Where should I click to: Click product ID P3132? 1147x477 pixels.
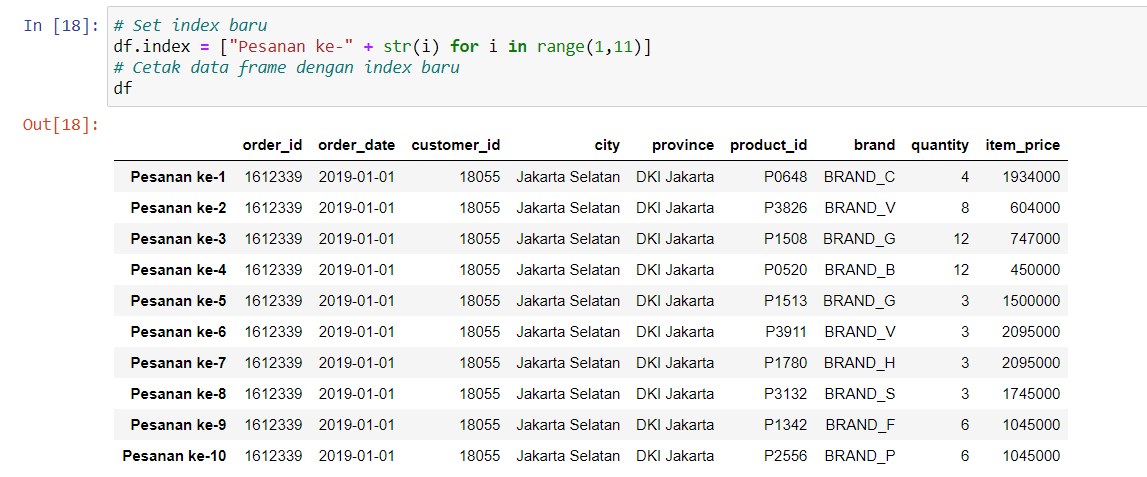[x=786, y=394]
